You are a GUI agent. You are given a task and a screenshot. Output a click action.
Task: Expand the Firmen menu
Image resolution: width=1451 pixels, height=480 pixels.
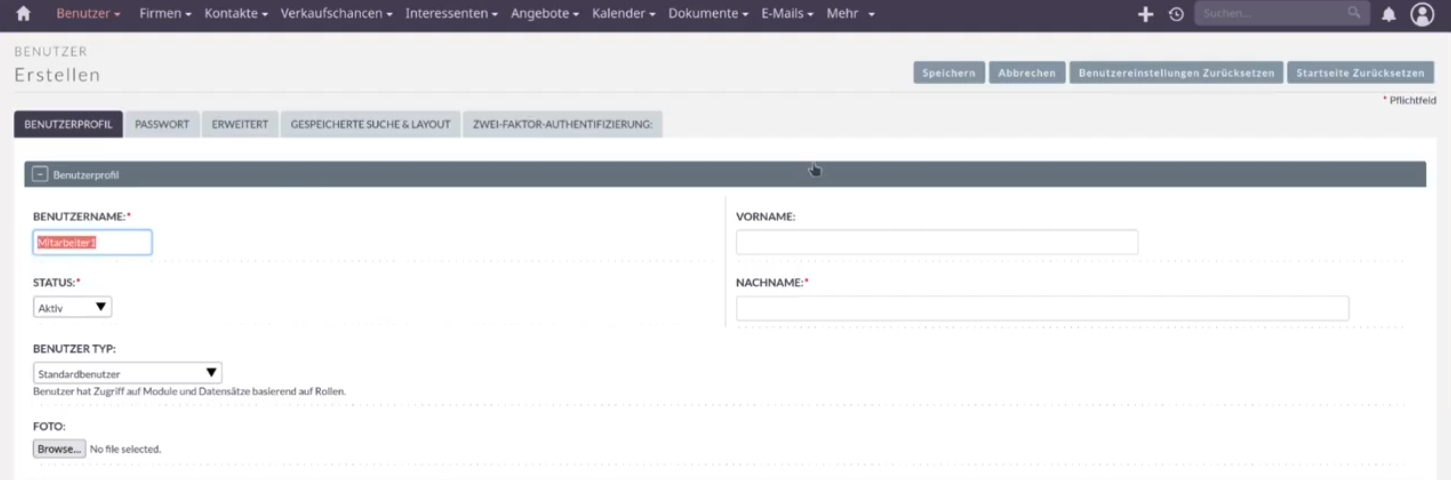(167, 14)
